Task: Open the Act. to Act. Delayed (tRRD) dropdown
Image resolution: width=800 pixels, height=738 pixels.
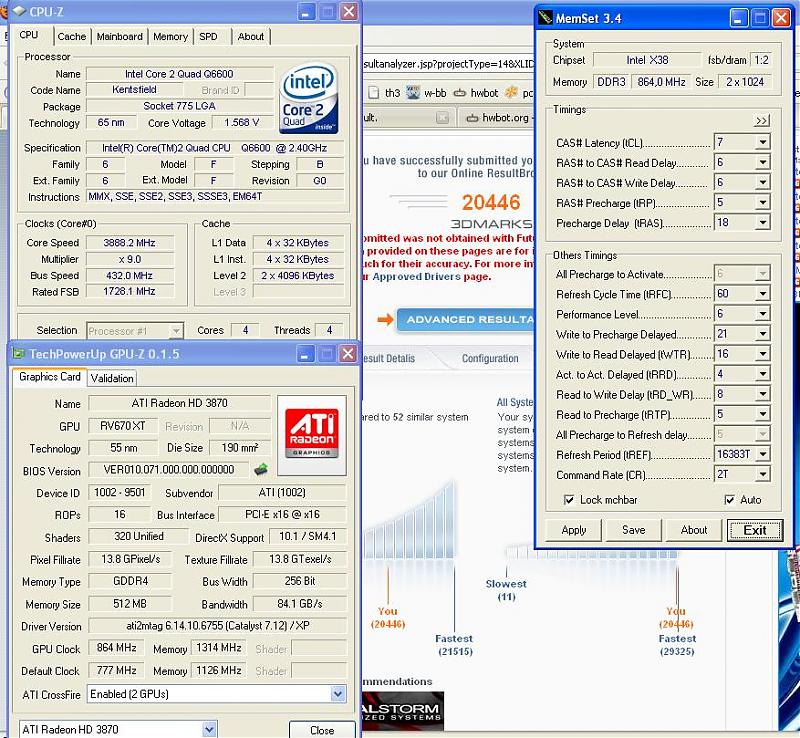Action: (x=762, y=374)
